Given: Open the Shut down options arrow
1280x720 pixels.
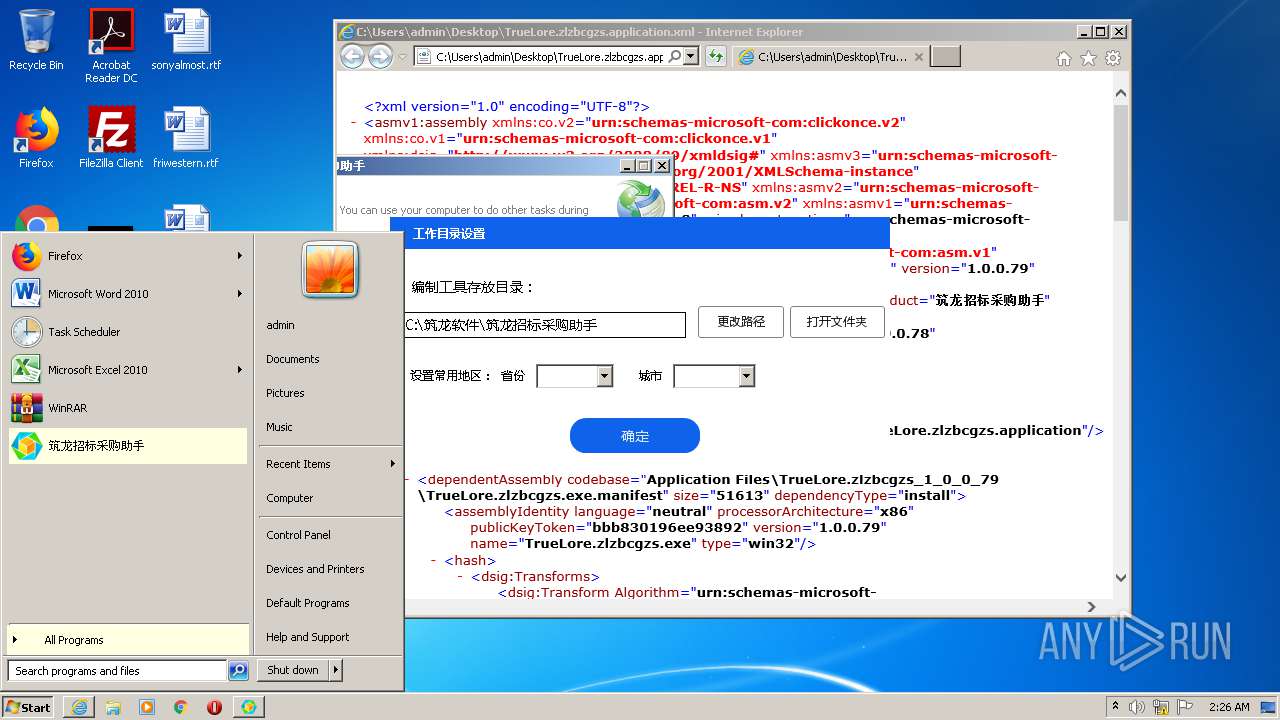Looking at the screenshot, I should [x=336, y=670].
